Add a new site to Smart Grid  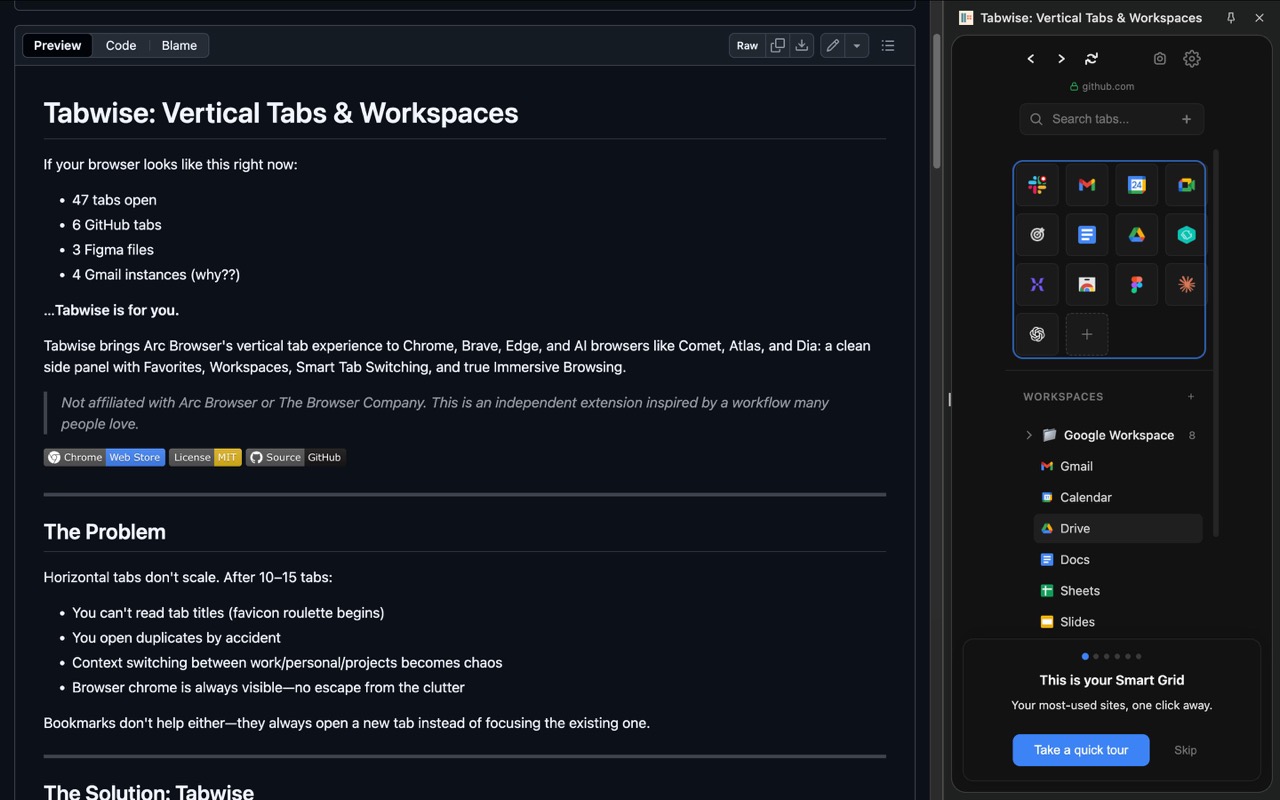pyautogui.click(x=1087, y=335)
